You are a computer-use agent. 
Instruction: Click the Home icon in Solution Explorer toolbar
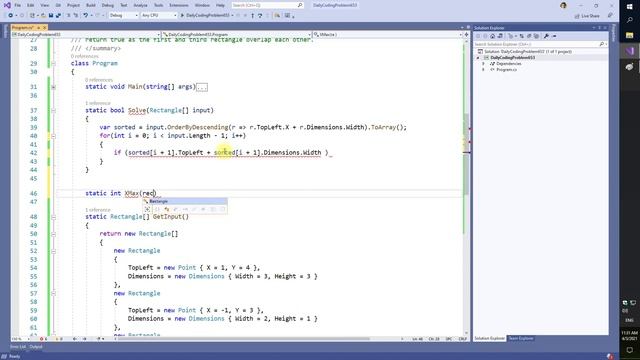[x=493, y=36]
